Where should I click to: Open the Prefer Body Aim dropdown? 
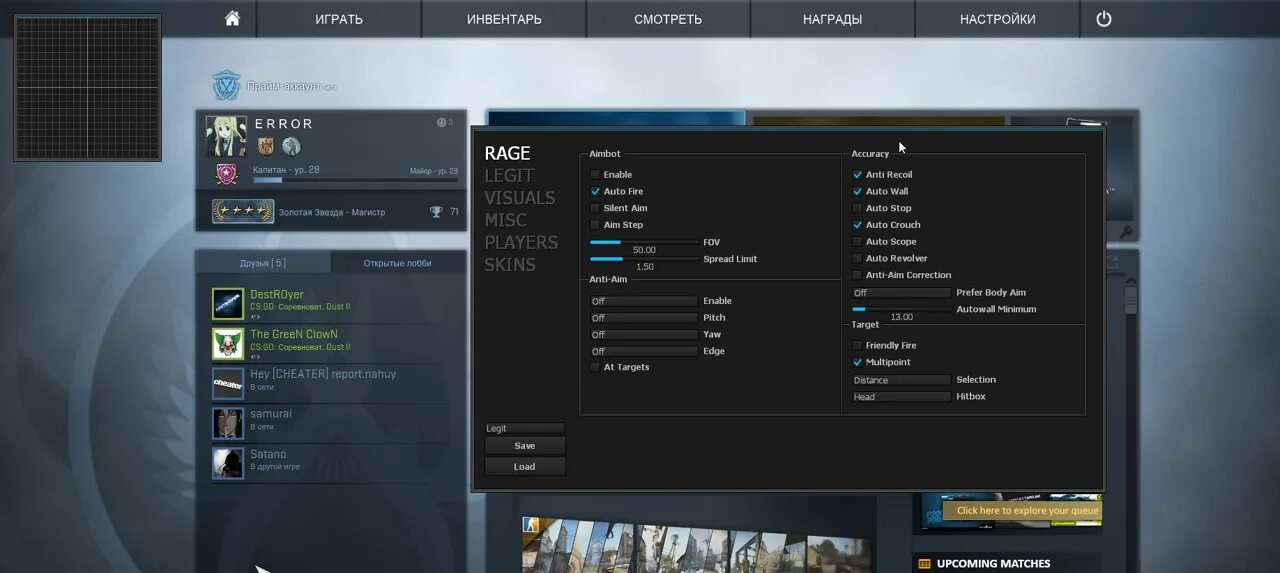(x=901, y=293)
